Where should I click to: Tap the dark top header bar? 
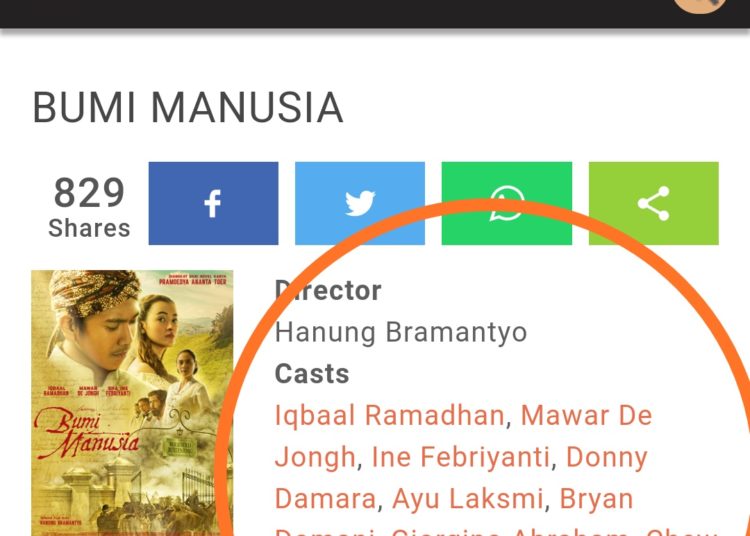tap(375, 14)
